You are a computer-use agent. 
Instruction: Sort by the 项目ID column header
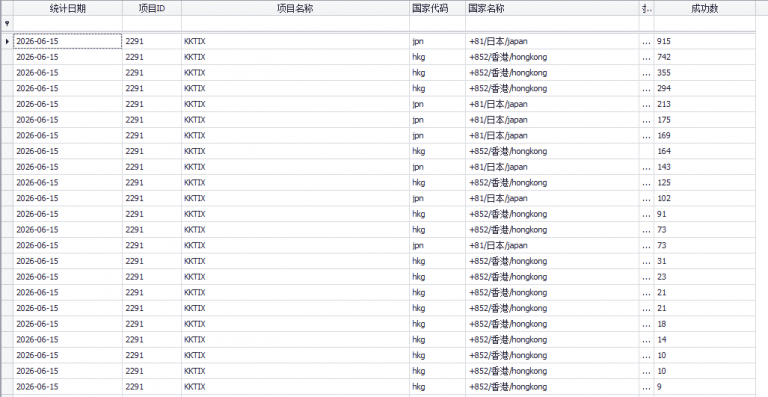point(152,8)
